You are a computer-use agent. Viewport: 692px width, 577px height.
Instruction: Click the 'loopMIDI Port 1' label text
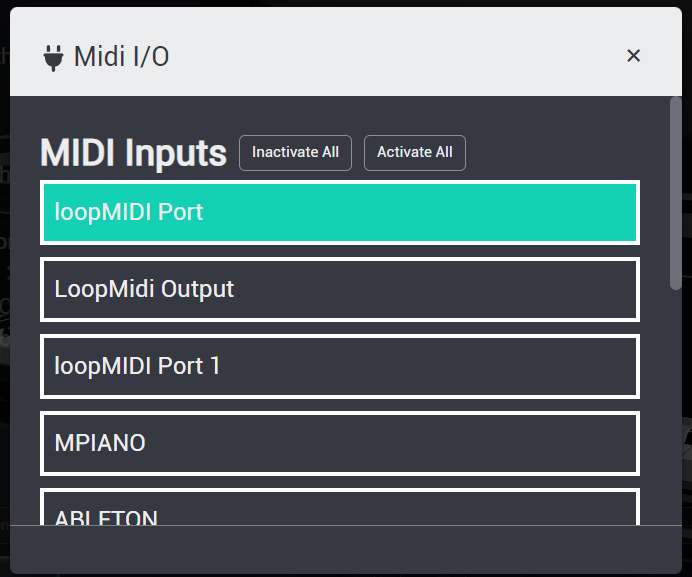click(x=137, y=366)
